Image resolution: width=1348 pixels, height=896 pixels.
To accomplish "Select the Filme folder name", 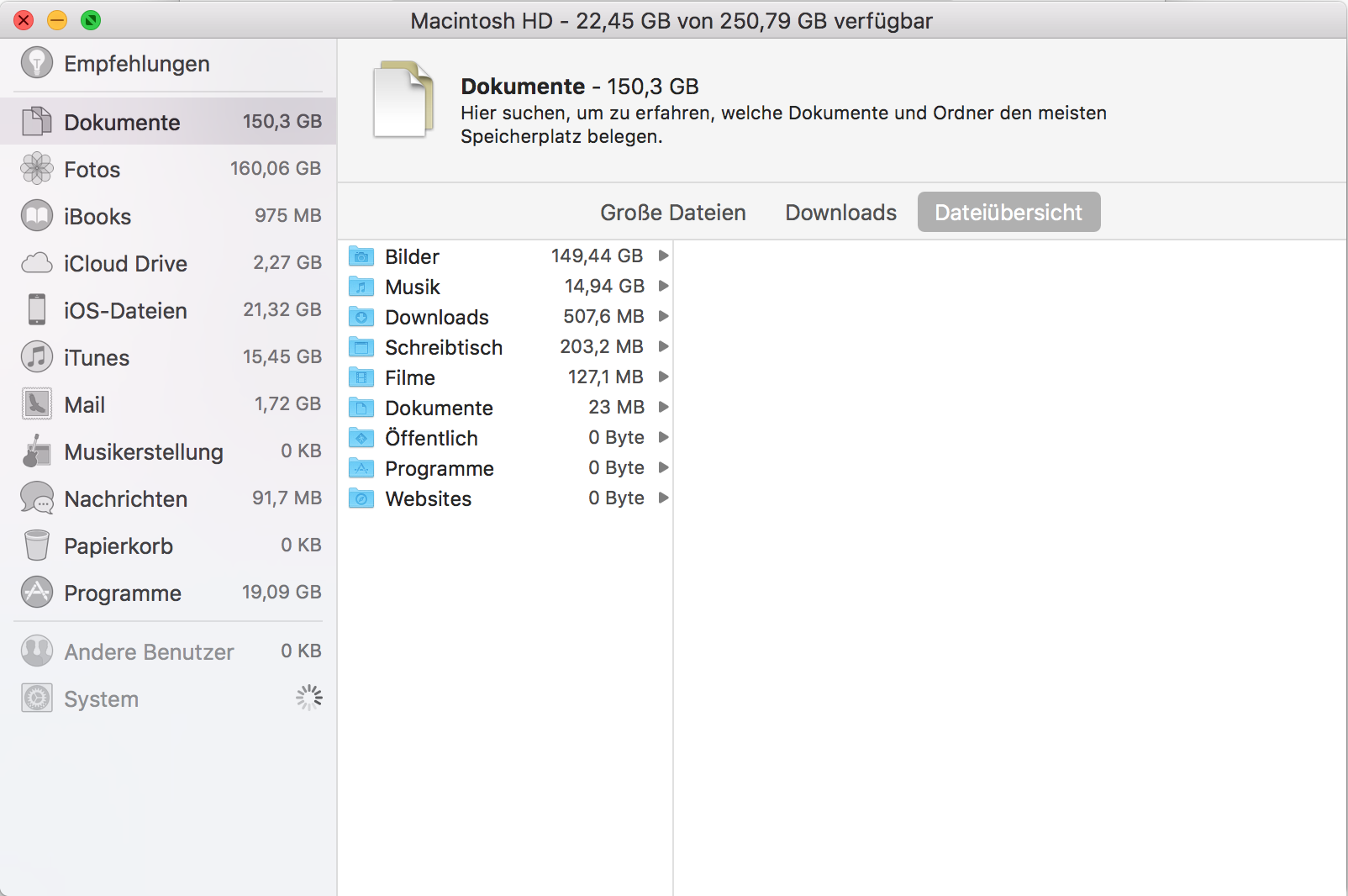I will (410, 378).
